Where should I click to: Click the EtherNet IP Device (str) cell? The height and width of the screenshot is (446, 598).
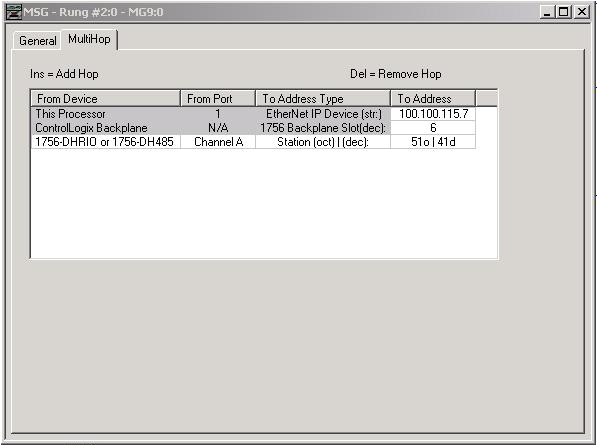323,114
